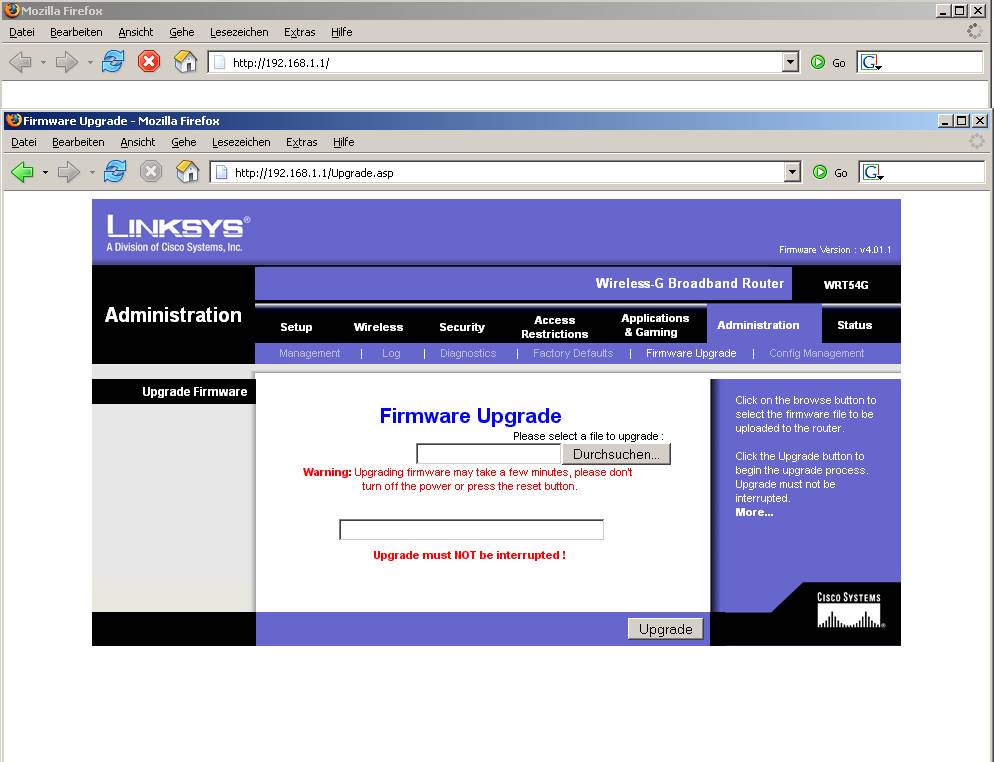Open Back history dropdown in Firmware Upgrade window
The width and height of the screenshot is (994, 762).
click(45, 172)
